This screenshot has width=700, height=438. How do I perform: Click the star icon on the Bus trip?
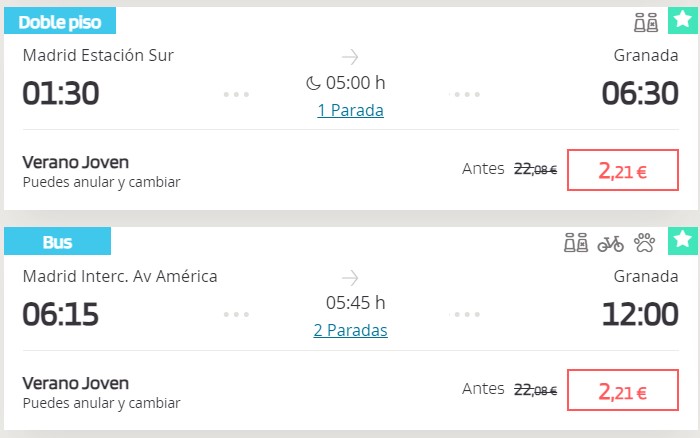click(x=683, y=241)
